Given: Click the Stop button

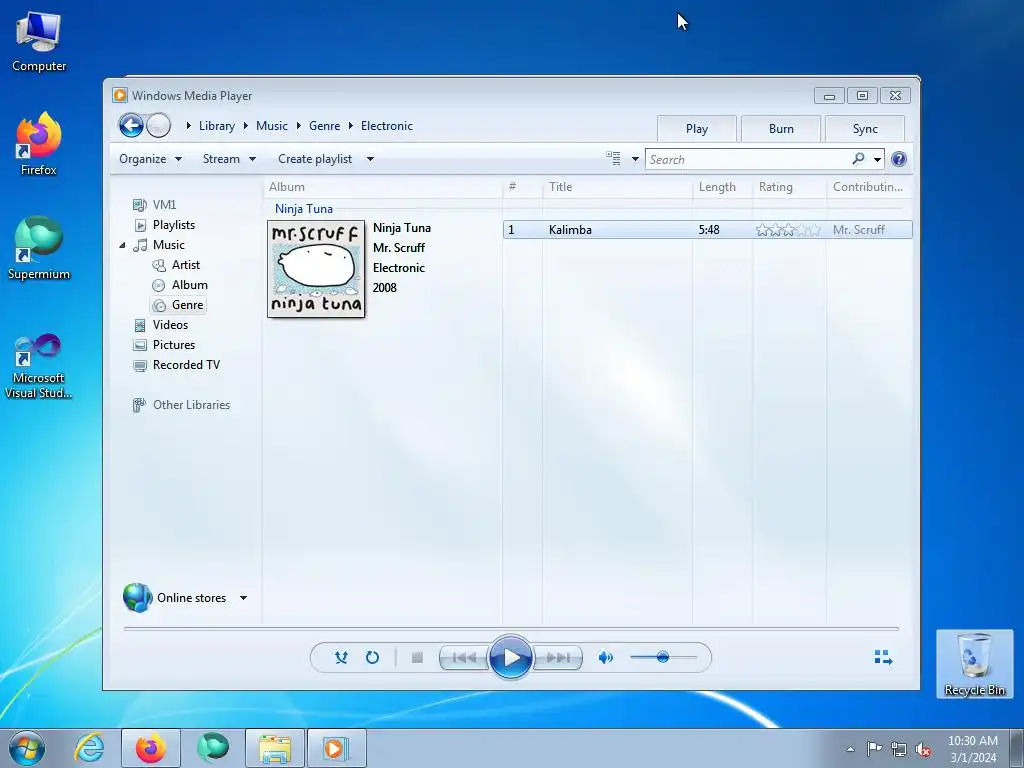Looking at the screenshot, I should coord(417,658).
